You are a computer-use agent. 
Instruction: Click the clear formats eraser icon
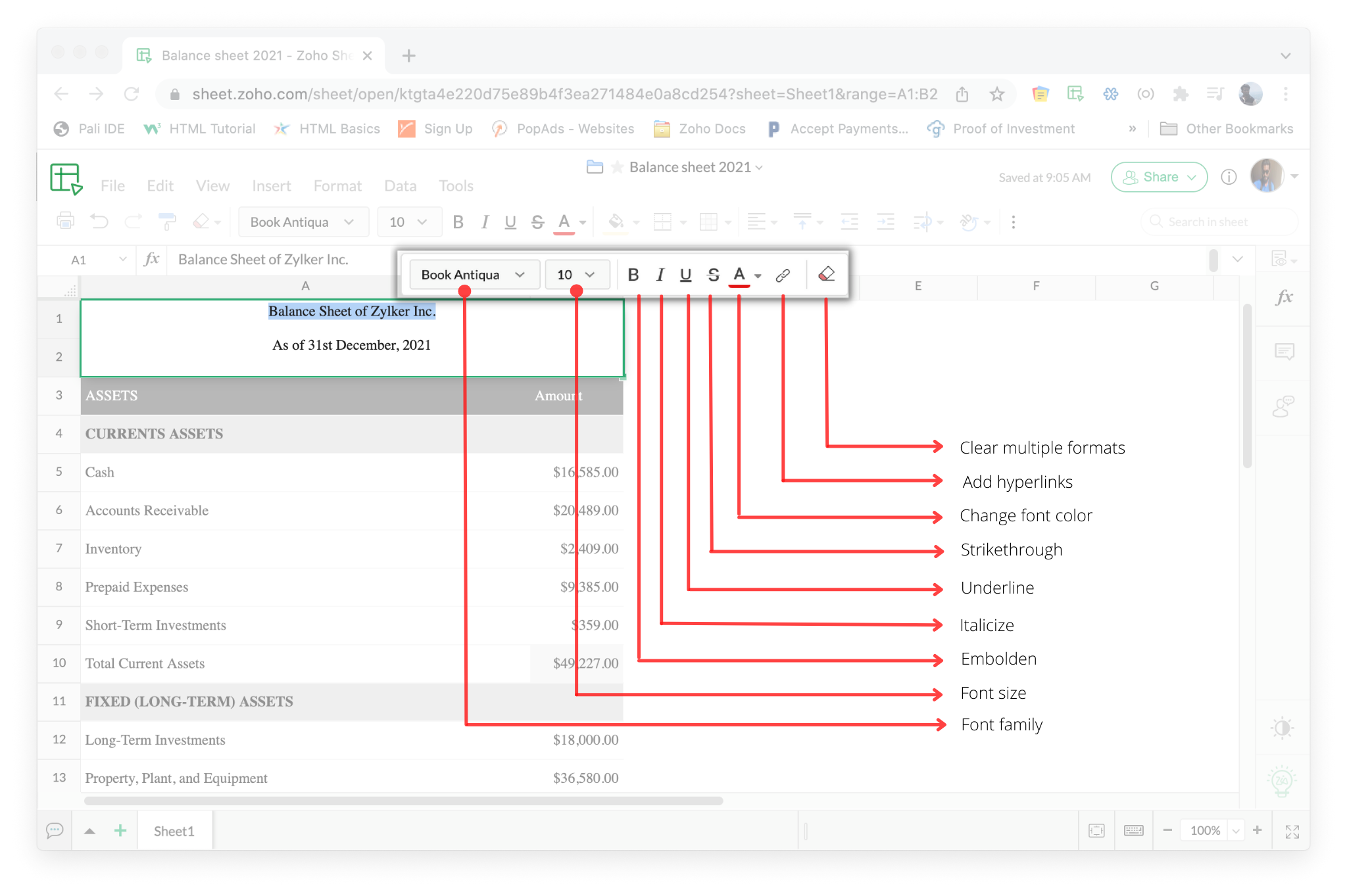pos(826,274)
